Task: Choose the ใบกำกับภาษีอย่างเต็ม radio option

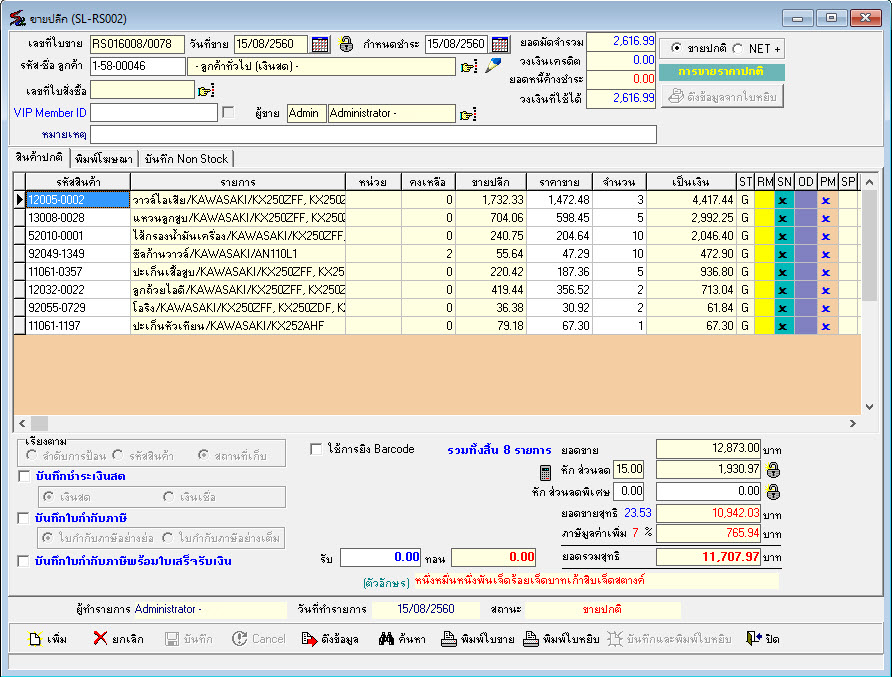Action: [167, 538]
